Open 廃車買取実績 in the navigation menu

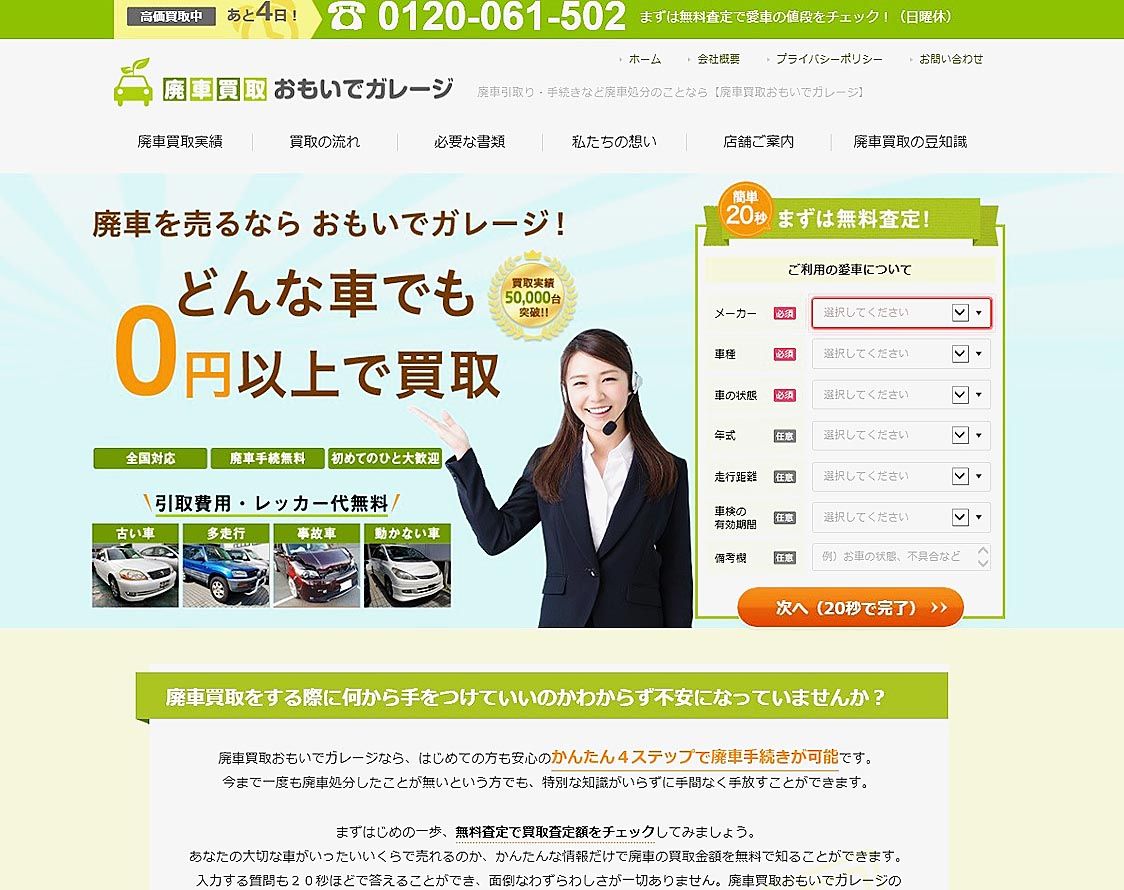(x=180, y=142)
